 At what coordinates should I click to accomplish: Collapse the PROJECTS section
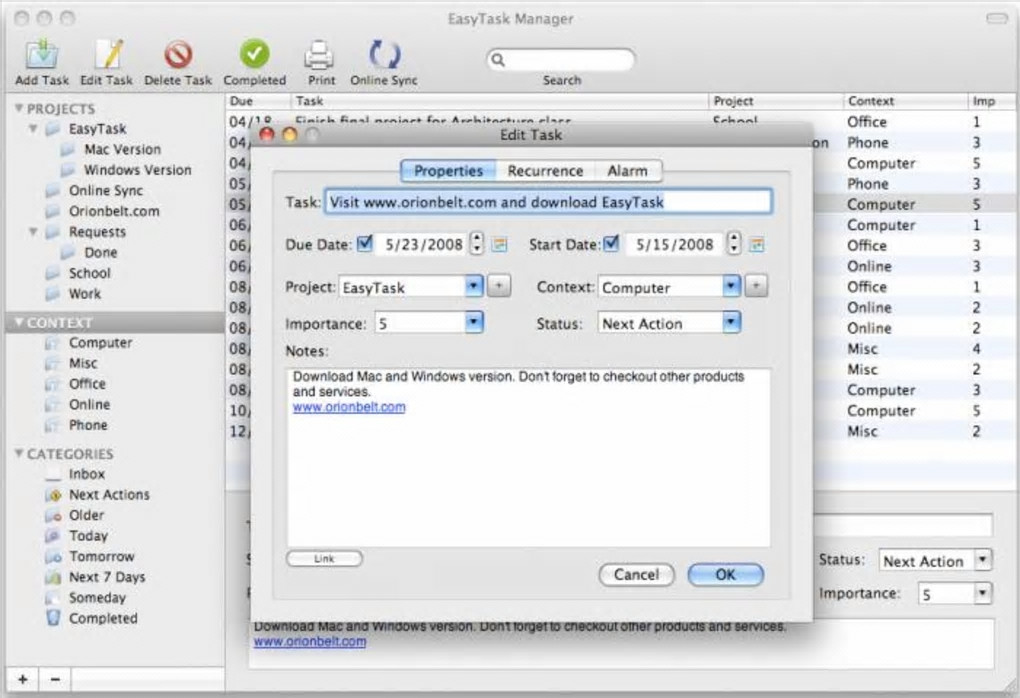pyautogui.click(x=19, y=108)
